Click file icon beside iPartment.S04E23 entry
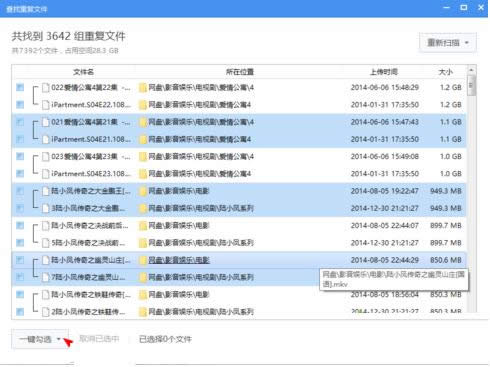490x367 pixels. (x=46, y=174)
